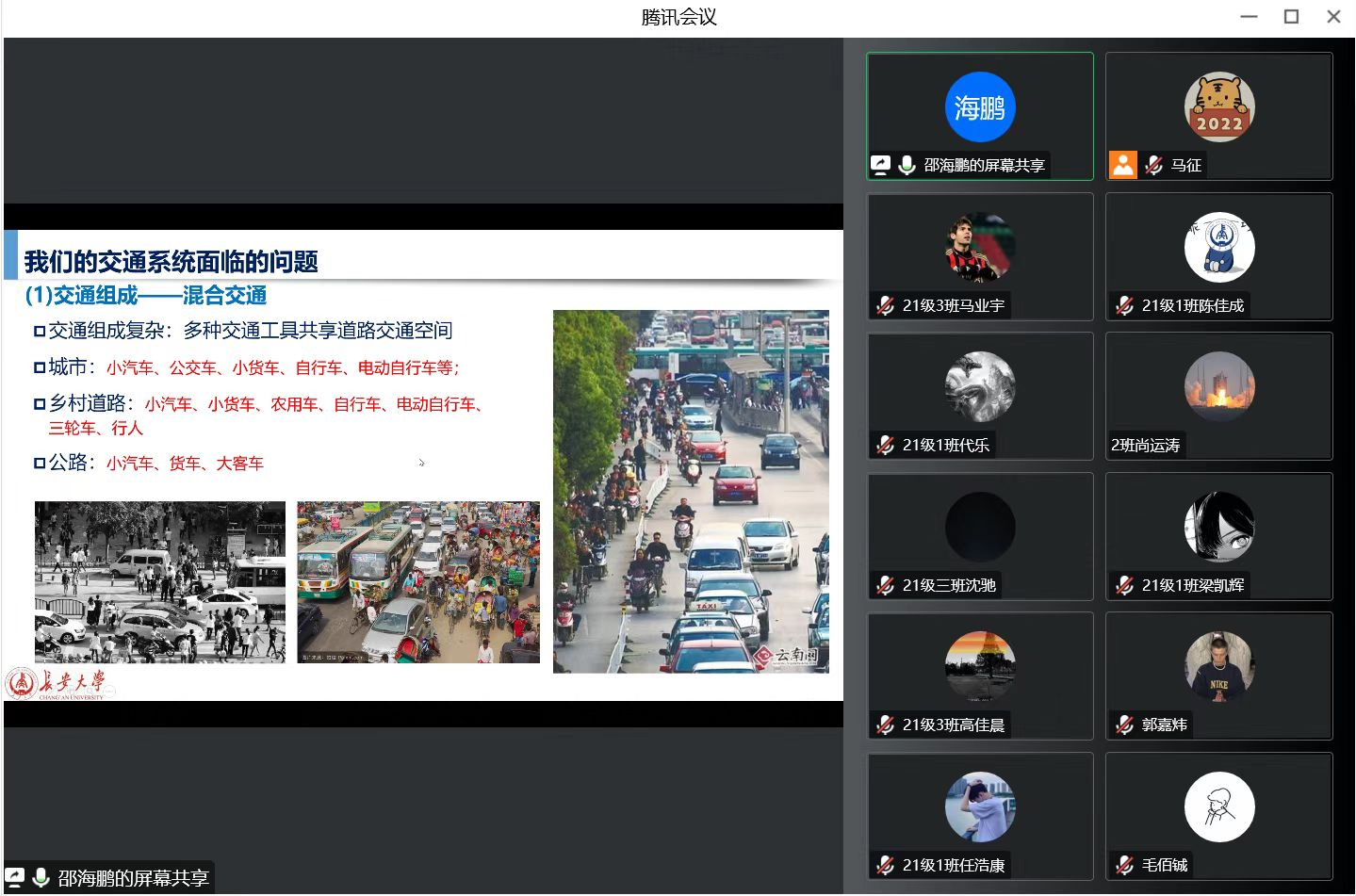Click the muted mic icon for 21级1班任浩康
The height and width of the screenshot is (896, 1356).
(x=885, y=865)
